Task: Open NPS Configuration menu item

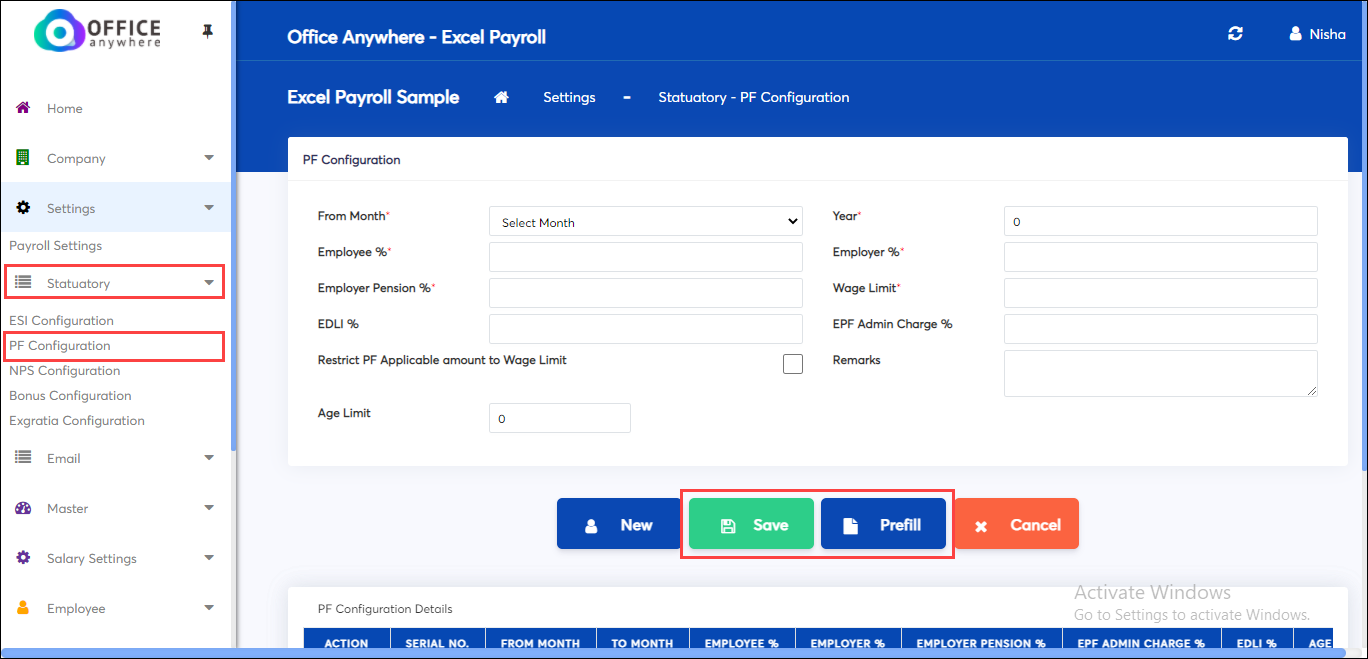Action: pyautogui.click(x=65, y=370)
